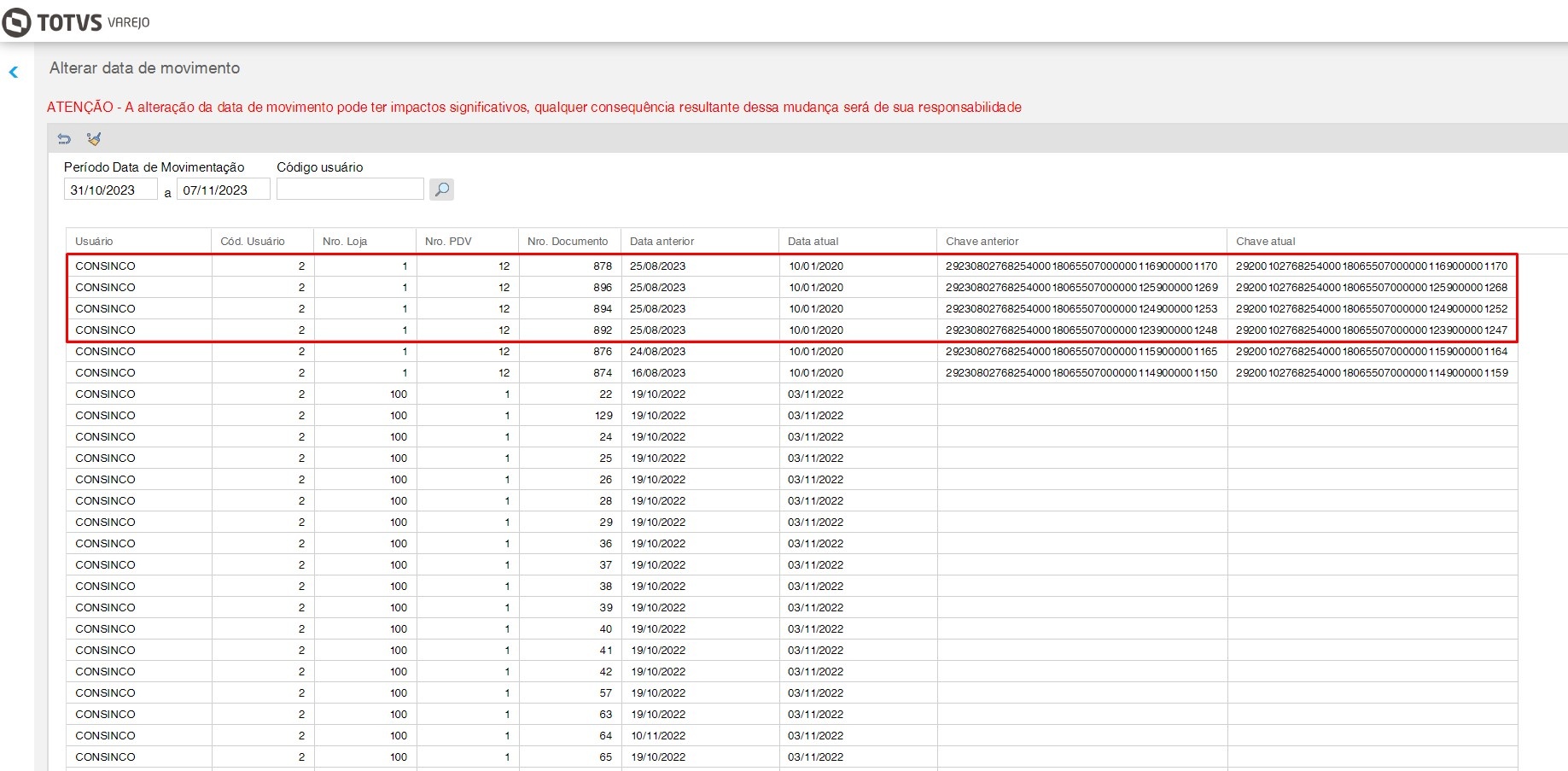Select the Chave anterior cell ending in 1150
This screenshot has height=771, width=1568.
point(1082,372)
